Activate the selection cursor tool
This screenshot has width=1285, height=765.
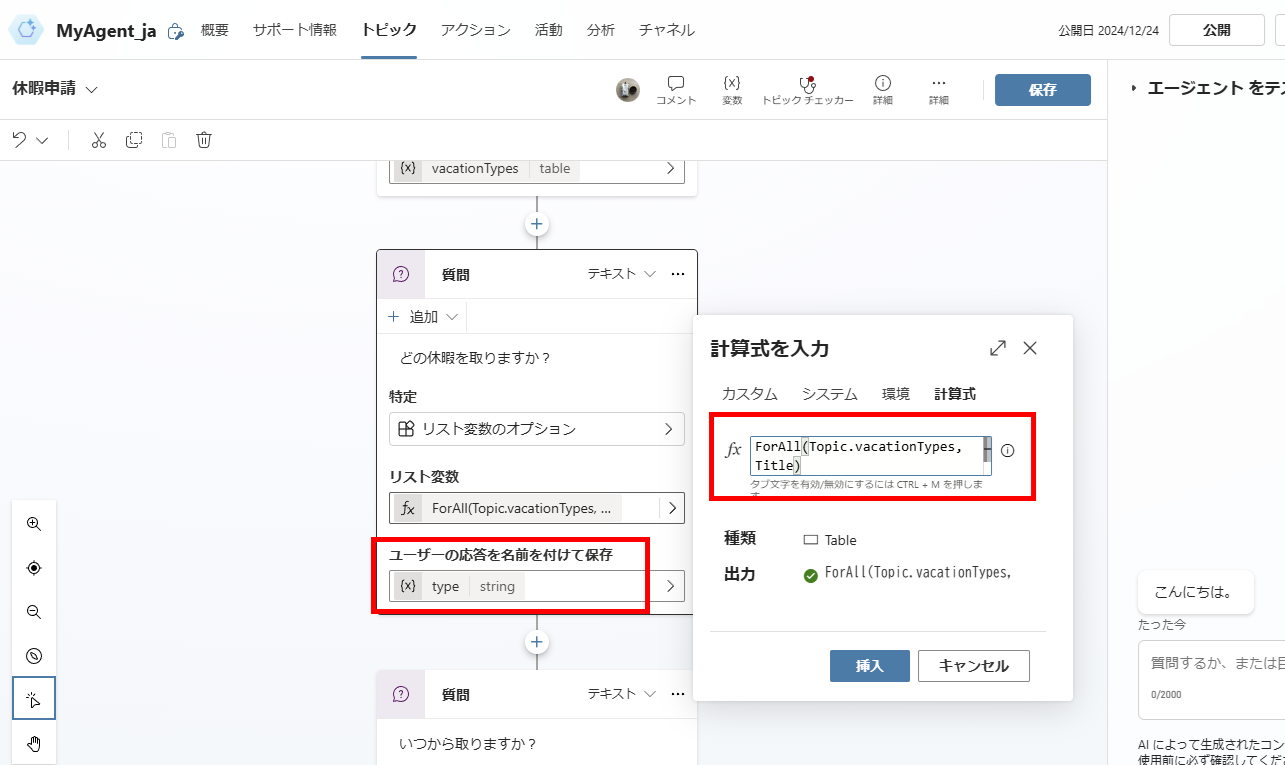[33, 698]
